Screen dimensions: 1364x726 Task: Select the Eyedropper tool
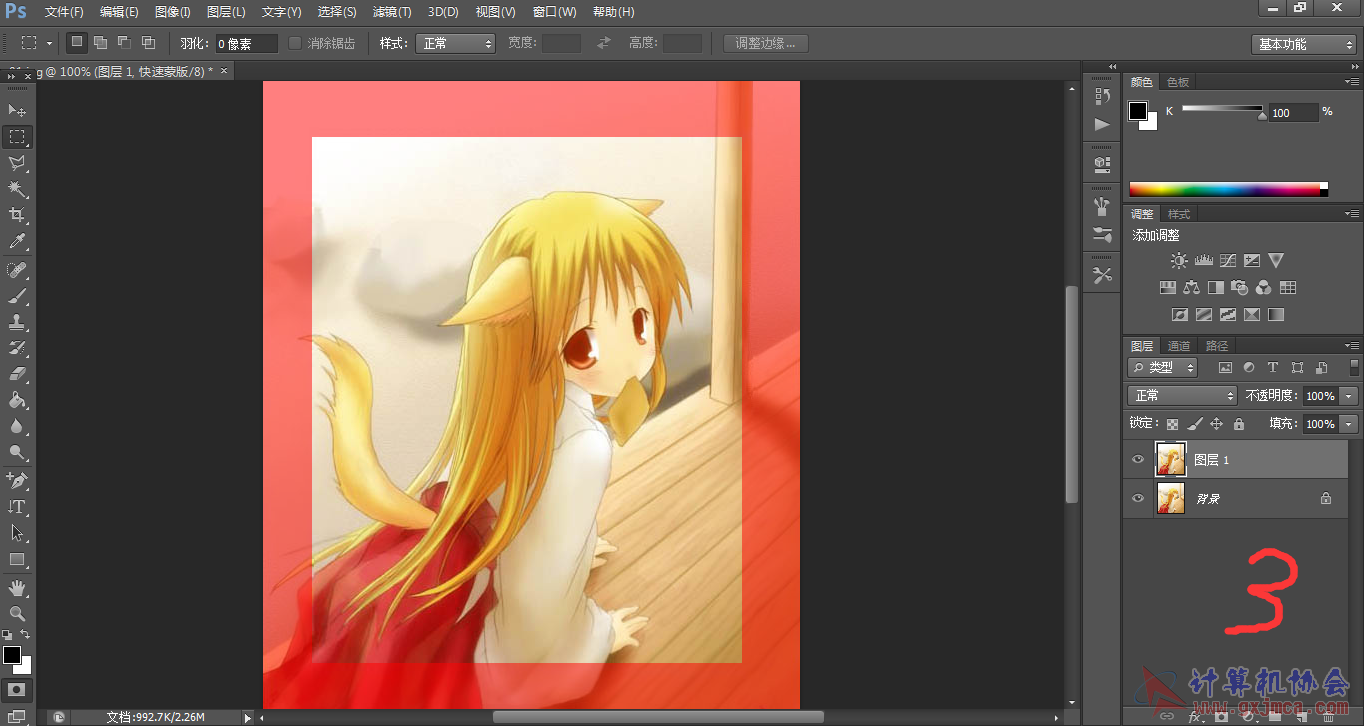point(17,241)
